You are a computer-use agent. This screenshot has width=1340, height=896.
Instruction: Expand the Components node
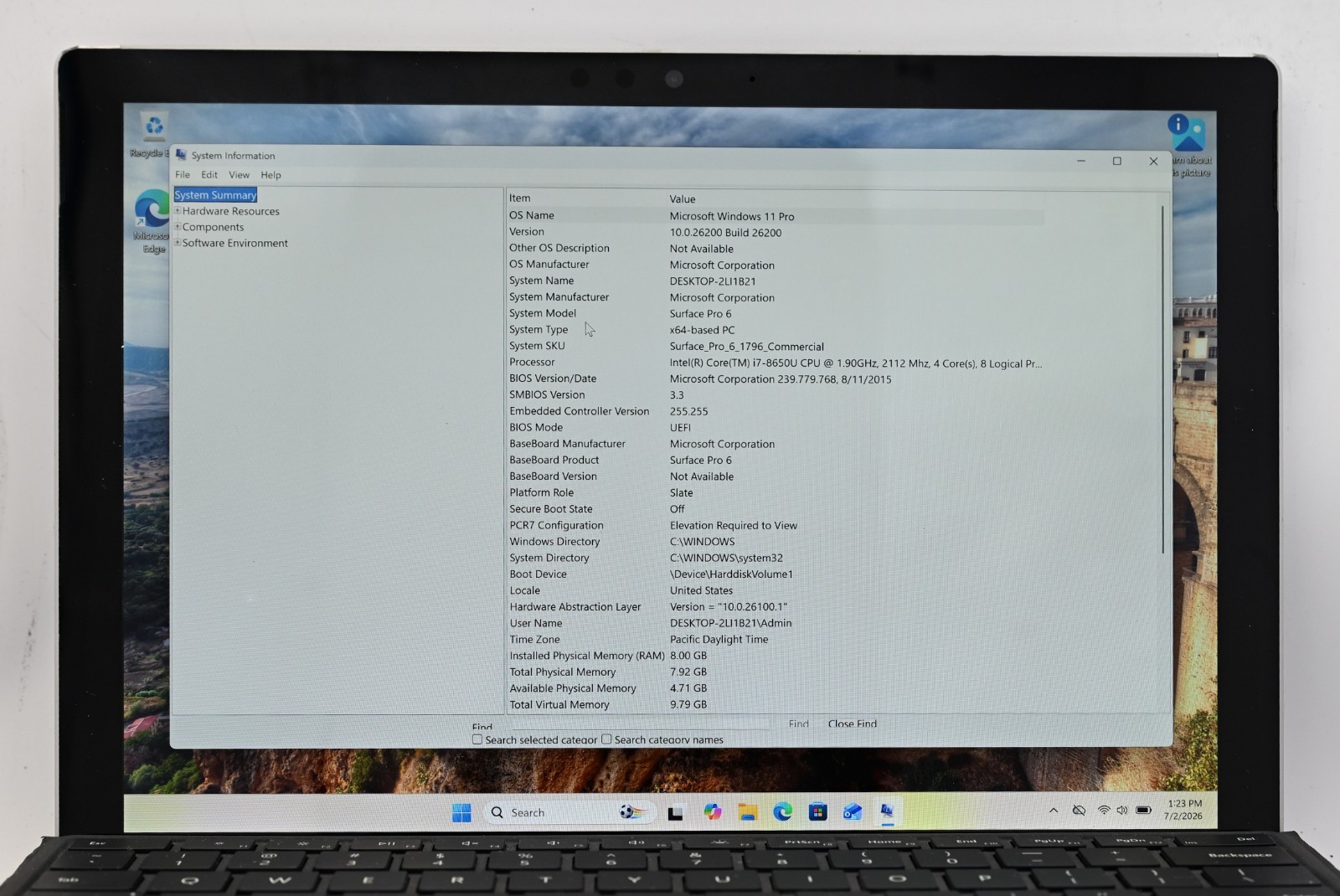click(178, 227)
